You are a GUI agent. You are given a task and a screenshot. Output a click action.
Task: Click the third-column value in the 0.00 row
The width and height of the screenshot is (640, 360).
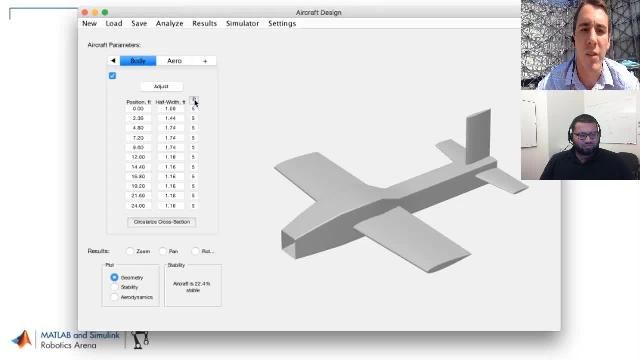[x=193, y=109]
